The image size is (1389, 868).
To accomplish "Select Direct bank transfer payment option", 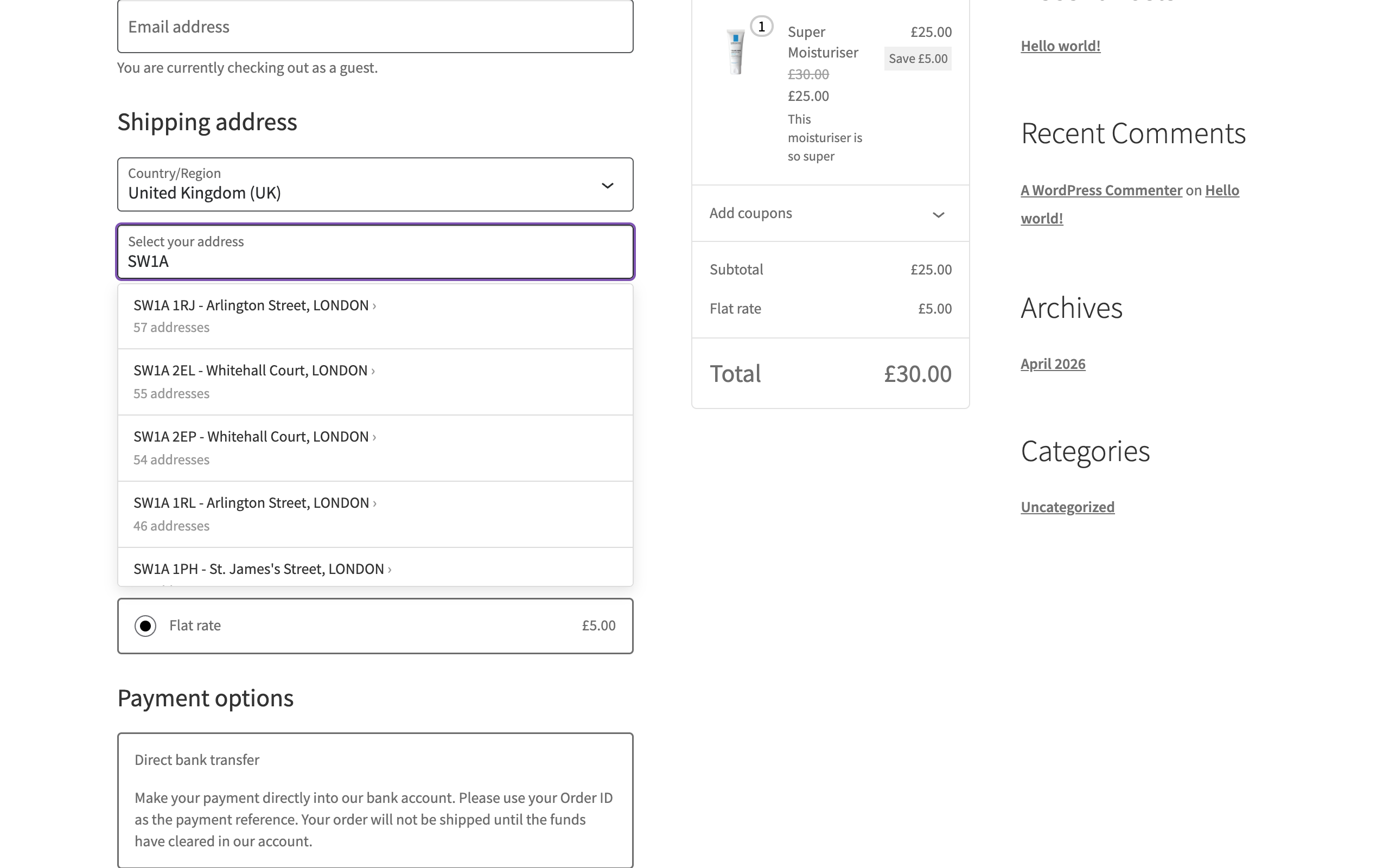I will click(x=197, y=759).
